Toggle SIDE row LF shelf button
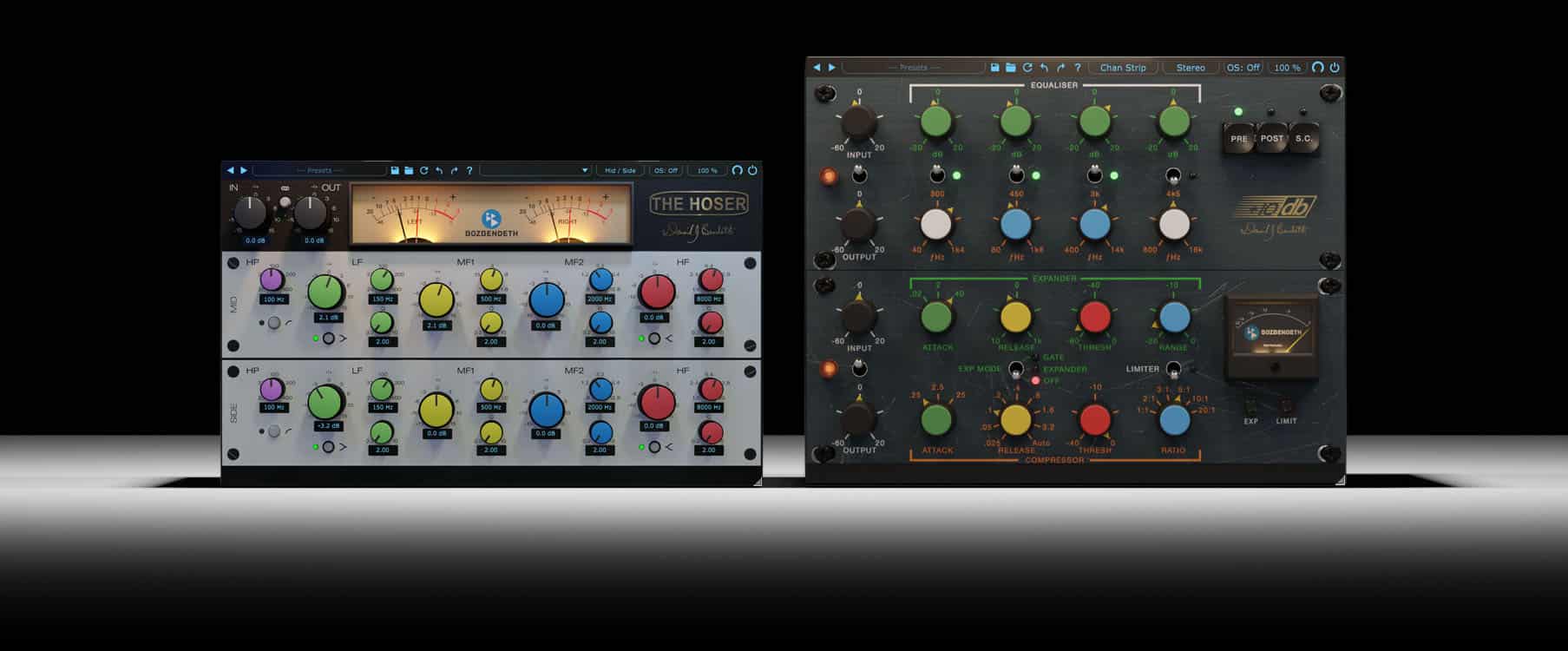This screenshot has height=651, width=1568. coord(328,447)
